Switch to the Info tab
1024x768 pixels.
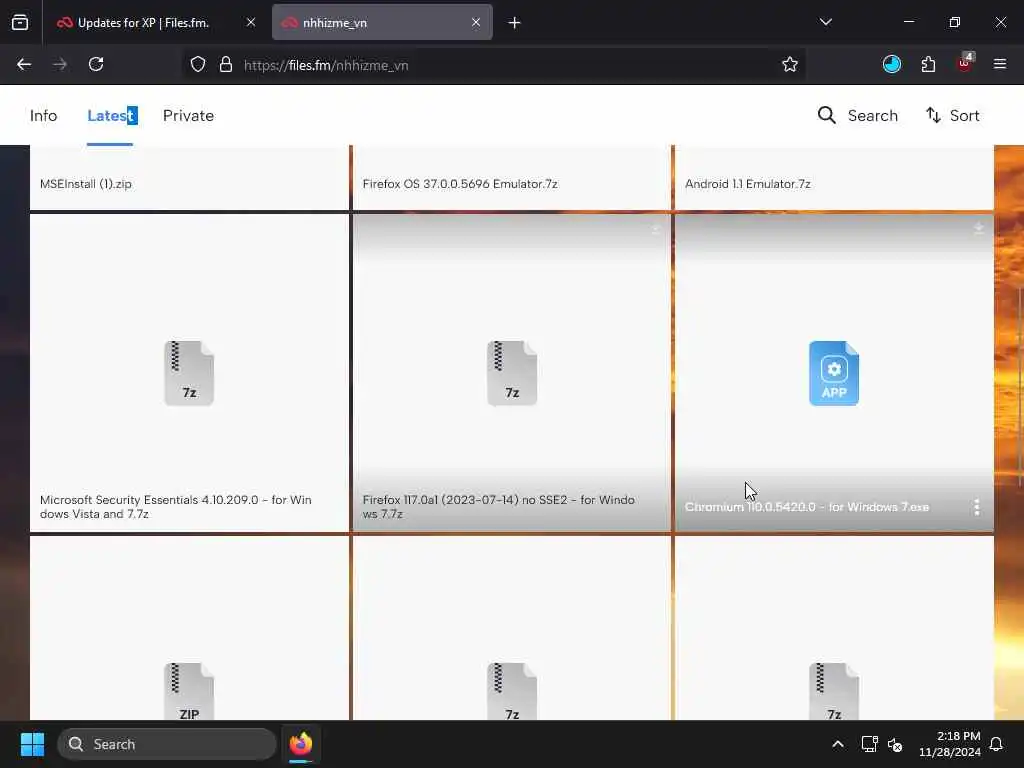43,116
